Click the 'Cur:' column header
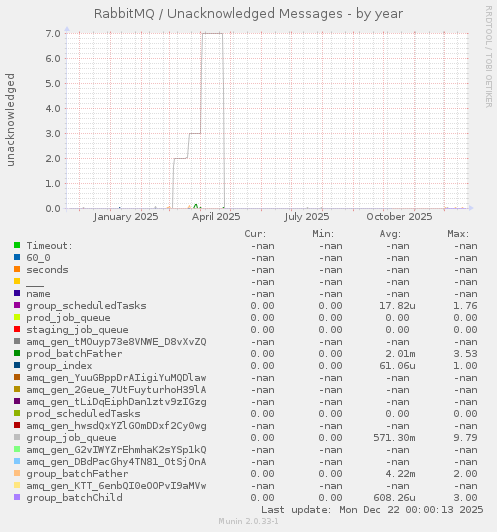497x532 pixels. (255, 234)
